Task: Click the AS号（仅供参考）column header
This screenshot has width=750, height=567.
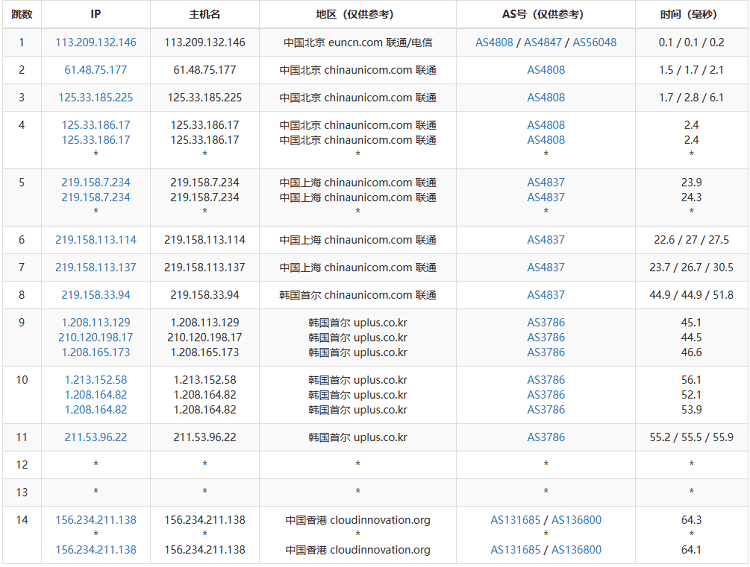Action: coord(546,14)
